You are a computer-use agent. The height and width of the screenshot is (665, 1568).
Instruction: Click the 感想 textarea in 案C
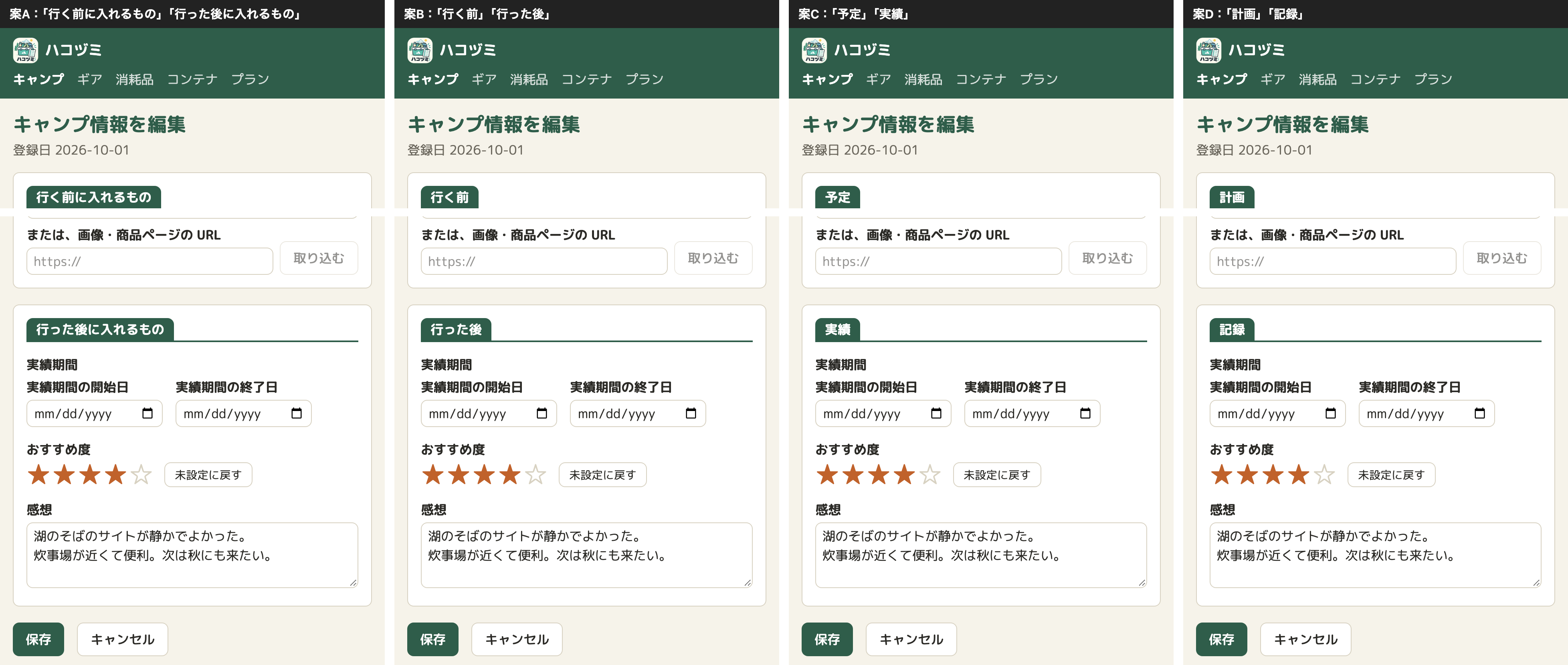981,555
